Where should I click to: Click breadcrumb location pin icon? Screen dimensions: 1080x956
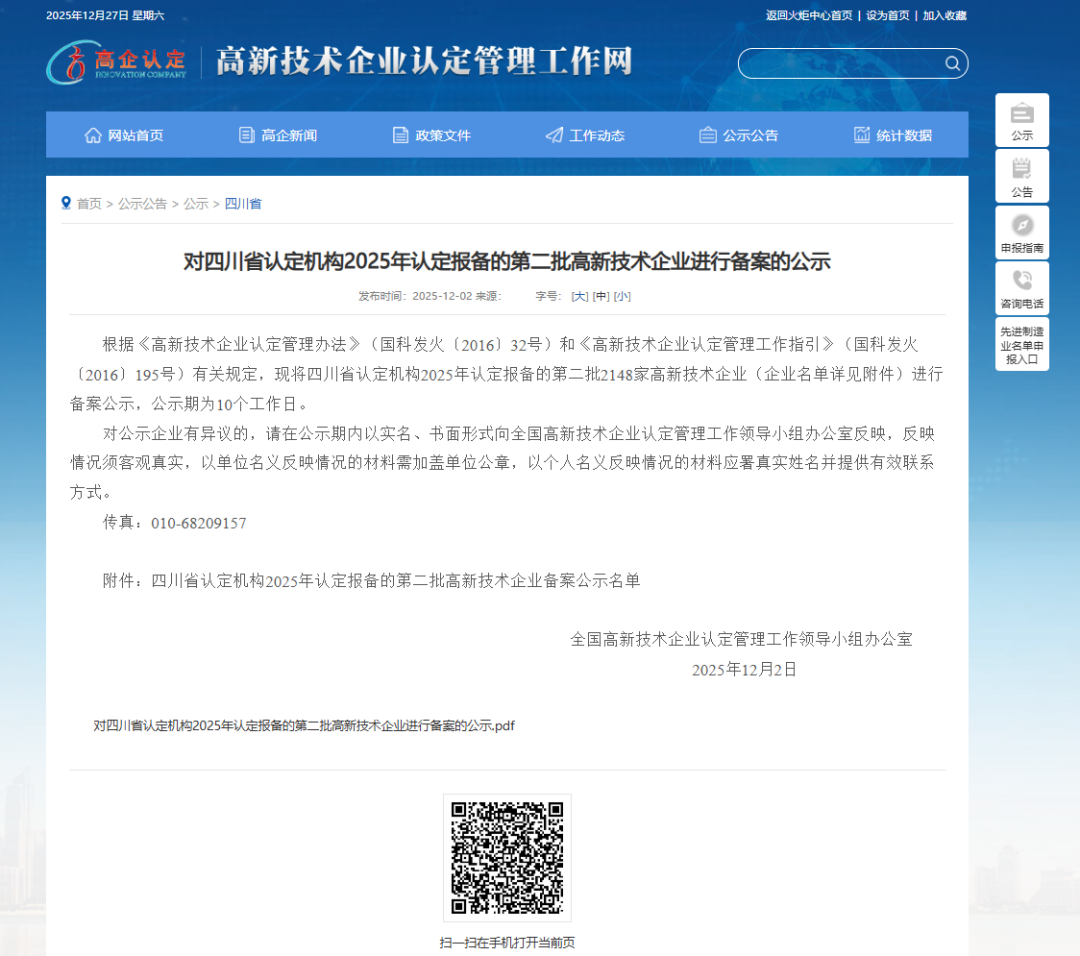click(x=66, y=203)
